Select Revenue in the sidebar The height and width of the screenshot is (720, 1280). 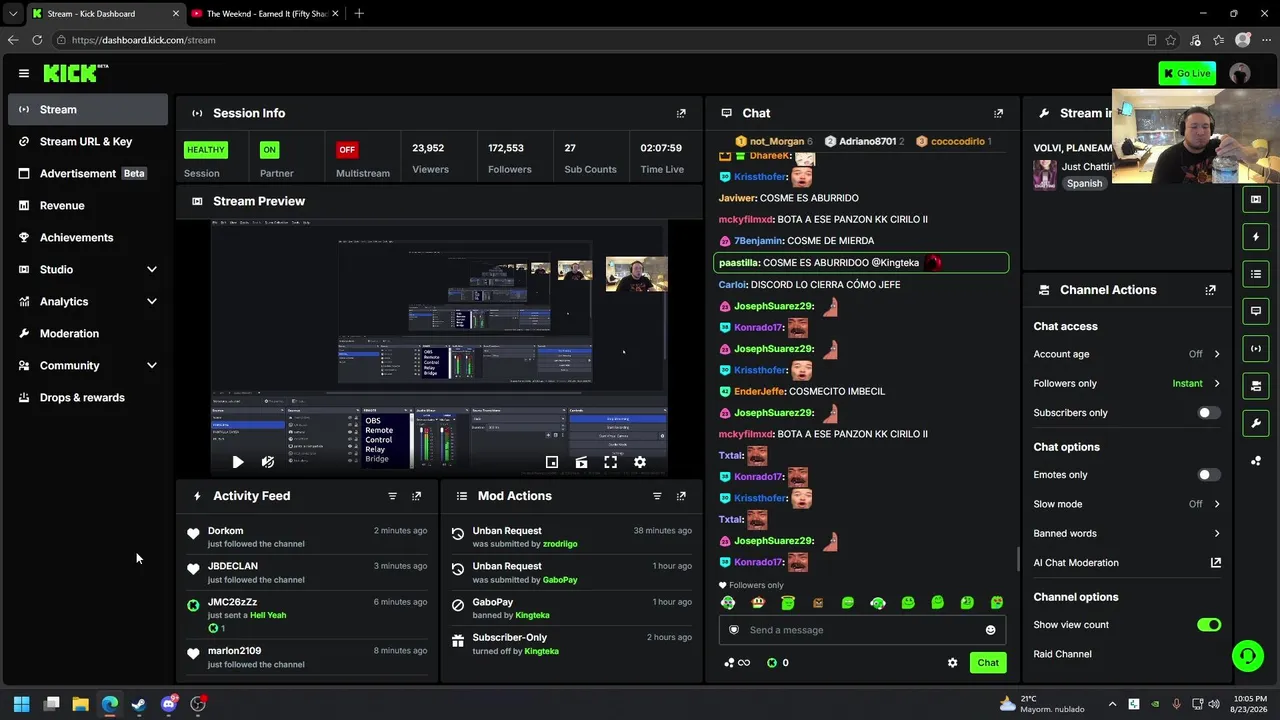tap(88, 206)
